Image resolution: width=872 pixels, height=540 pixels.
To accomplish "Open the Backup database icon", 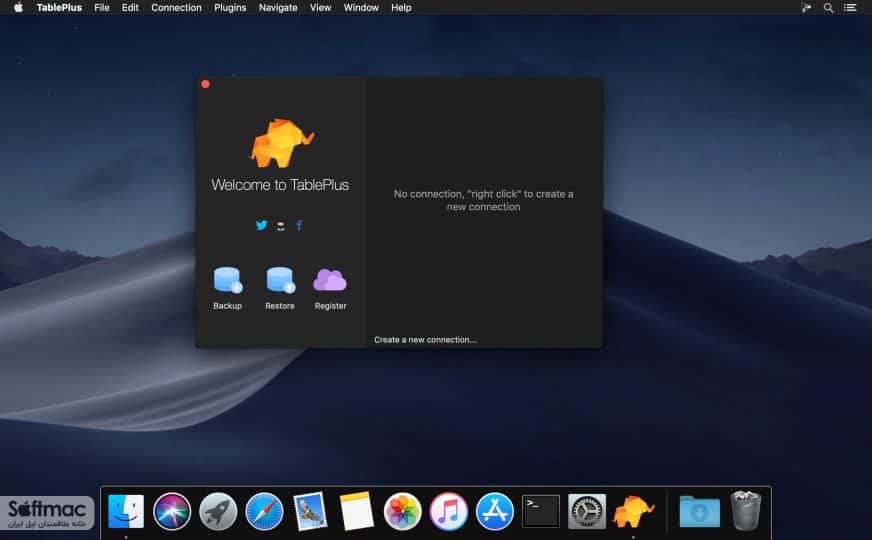I will coord(227,280).
